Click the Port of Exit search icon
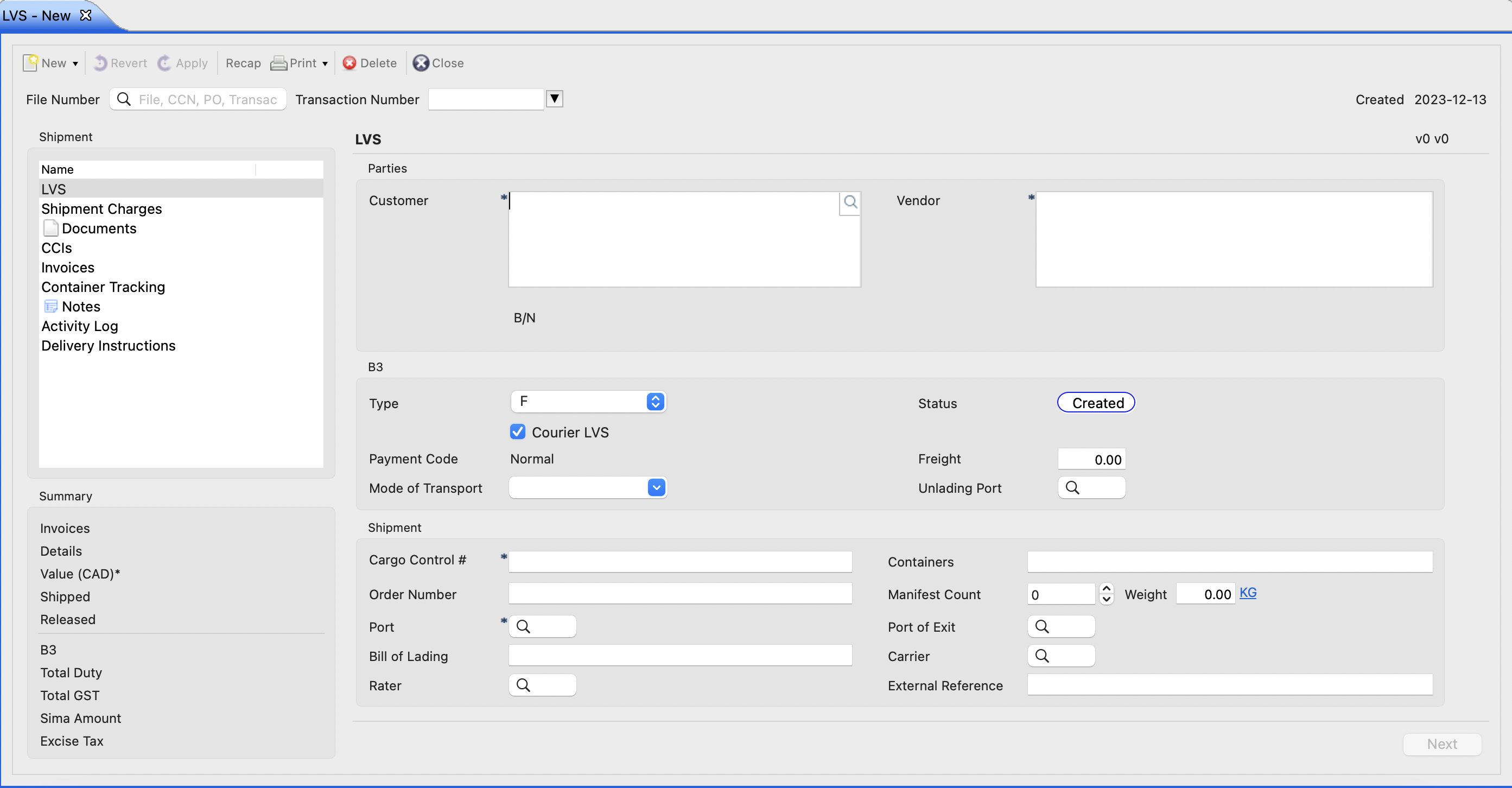Image resolution: width=1512 pixels, height=788 pixels. 1041,627
